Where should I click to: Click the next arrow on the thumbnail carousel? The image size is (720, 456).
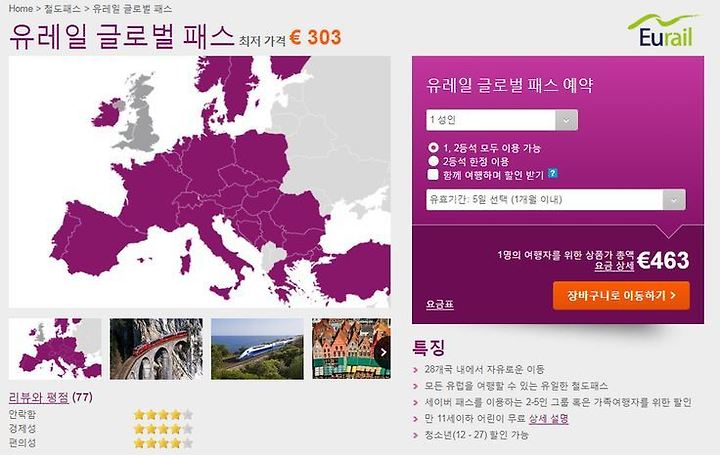(383, 352)
